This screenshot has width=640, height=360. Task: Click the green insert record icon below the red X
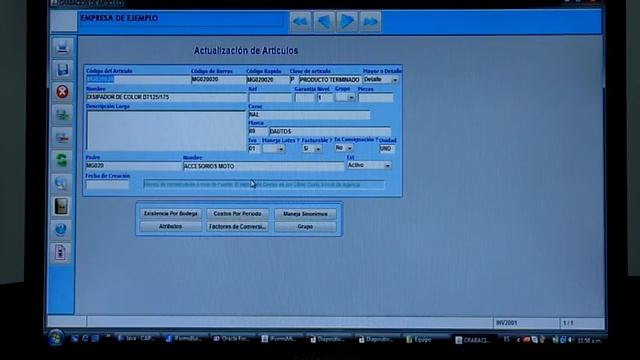tap(62, 115)
